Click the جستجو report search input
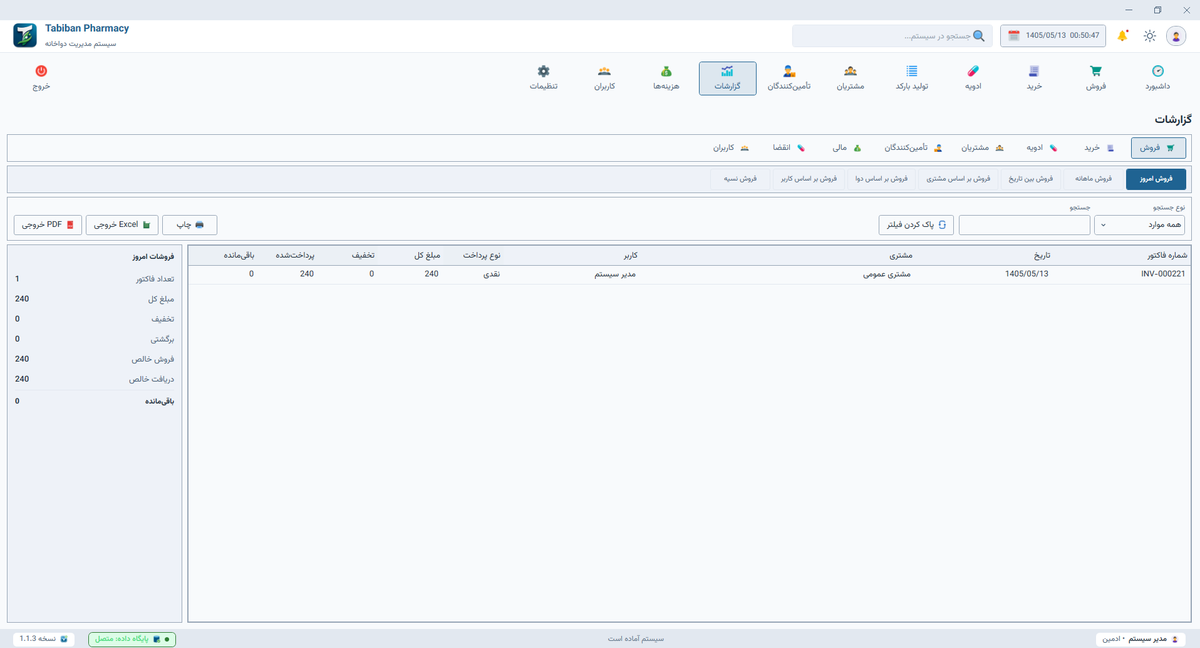The image size is (1200, 648). (x=1024, y=225)
